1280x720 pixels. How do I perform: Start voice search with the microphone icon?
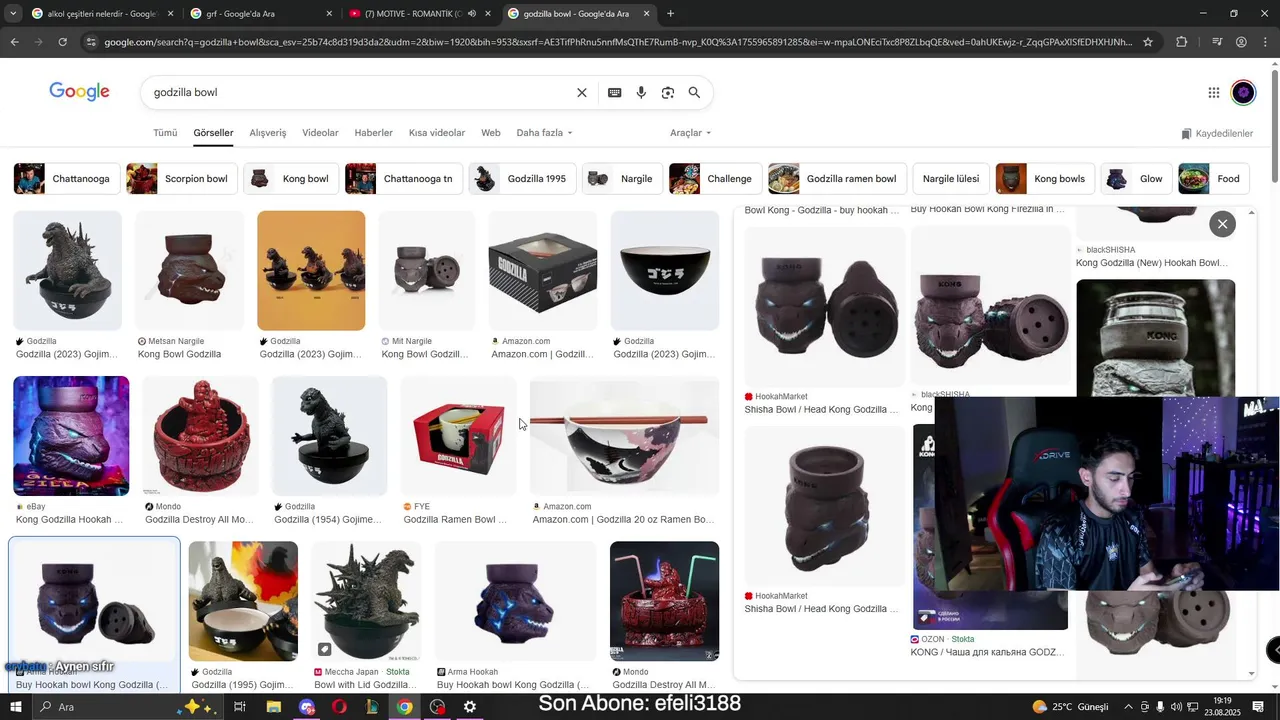pyautogui.click(x=641, y=93)
